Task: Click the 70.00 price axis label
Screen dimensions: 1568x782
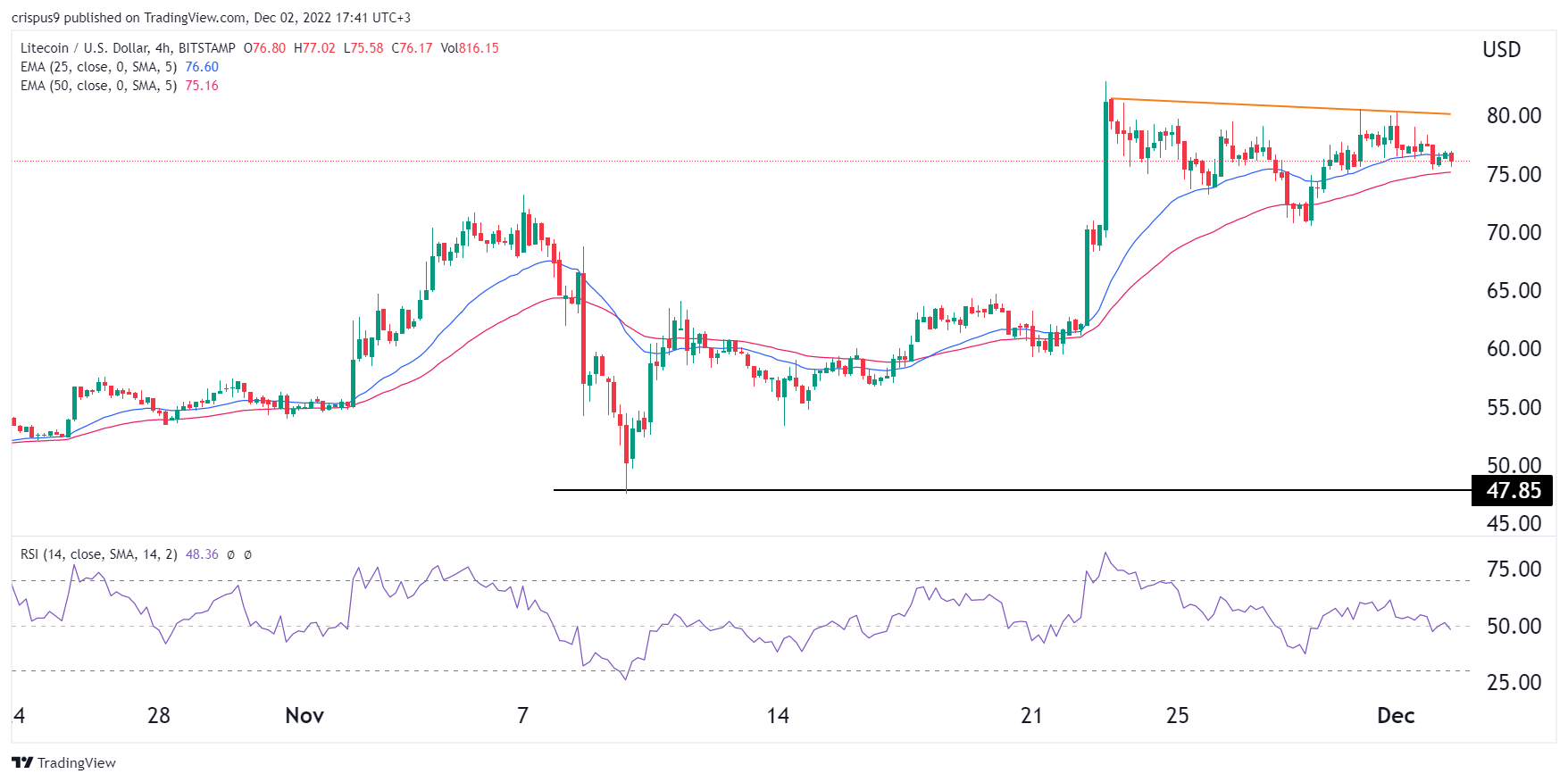Action: (1514, 232)
